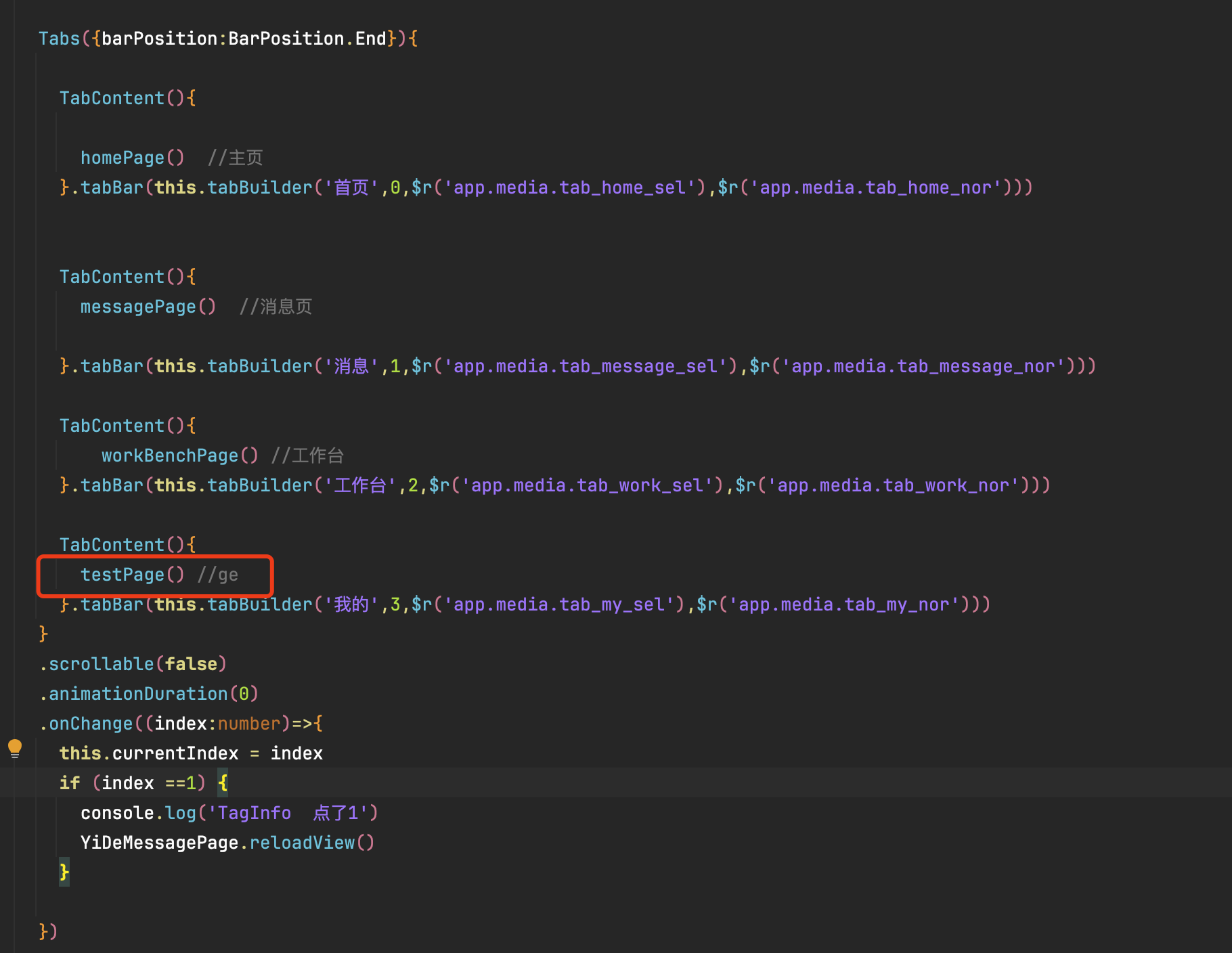1232x953 pixels.
Task: Click currentIndex in the assignment line
Action: tap(175, 753)
